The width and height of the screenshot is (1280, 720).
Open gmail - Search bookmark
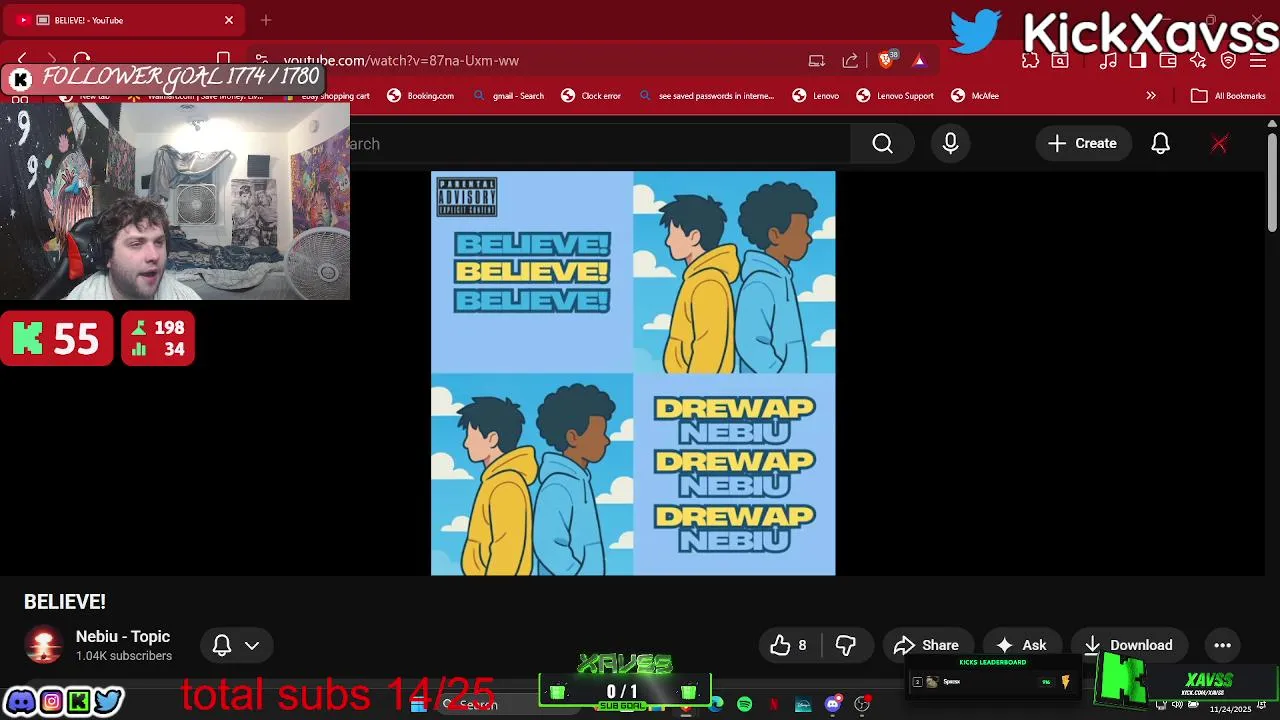[508, 96]
